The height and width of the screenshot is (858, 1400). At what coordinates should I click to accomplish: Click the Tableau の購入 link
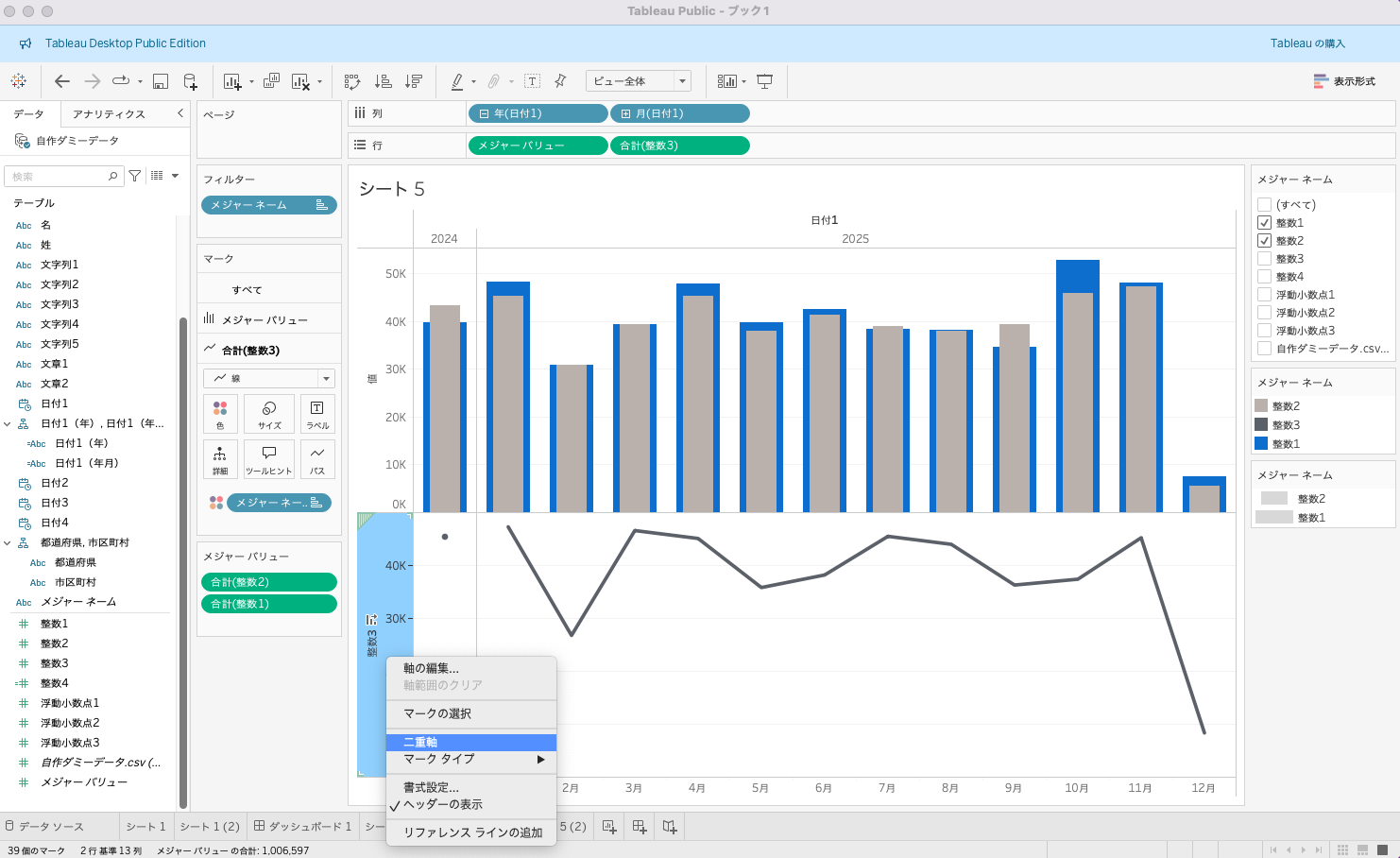(x=1306, y=43)
